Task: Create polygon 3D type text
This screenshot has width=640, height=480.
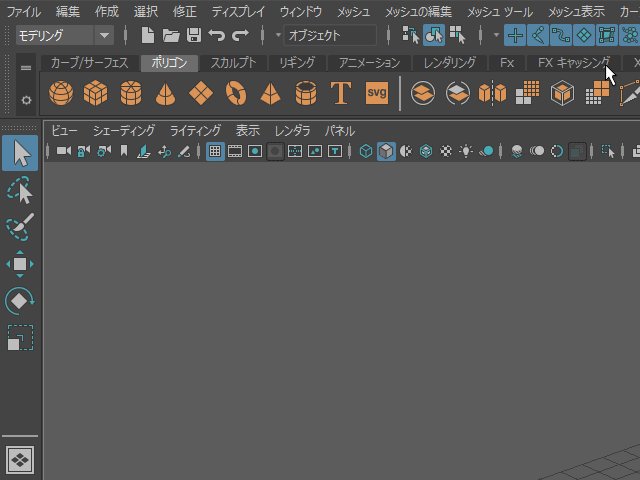Action: (x=341, y=93)
